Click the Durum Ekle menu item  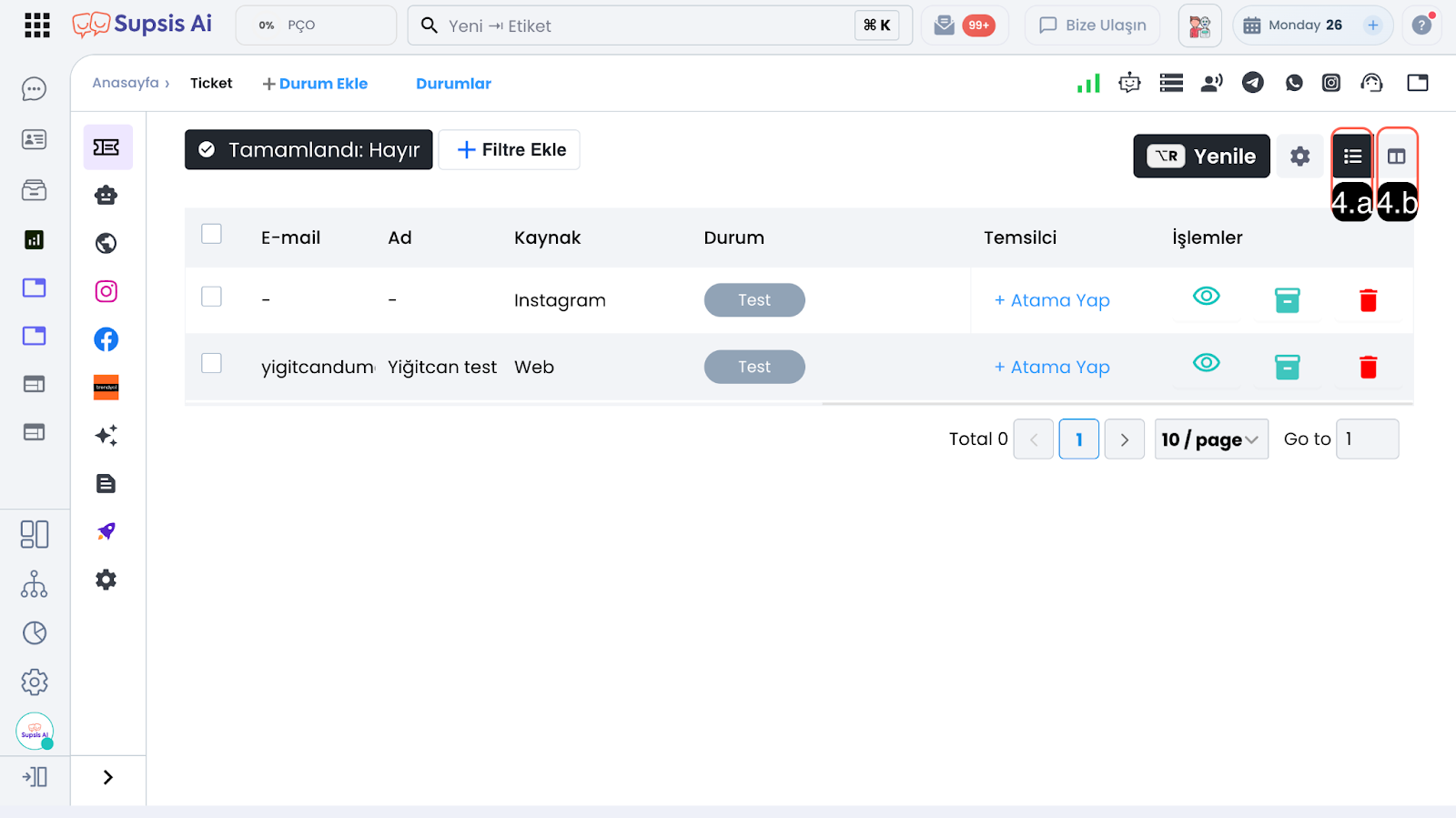[315, 84]
